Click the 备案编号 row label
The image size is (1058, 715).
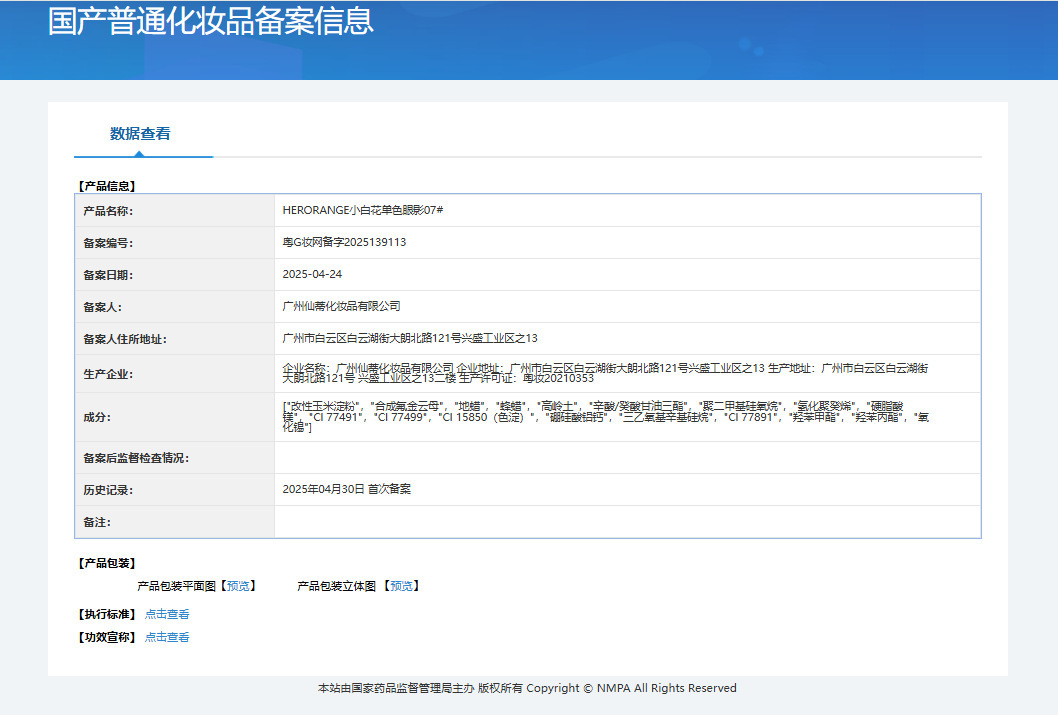coord(108,243)
